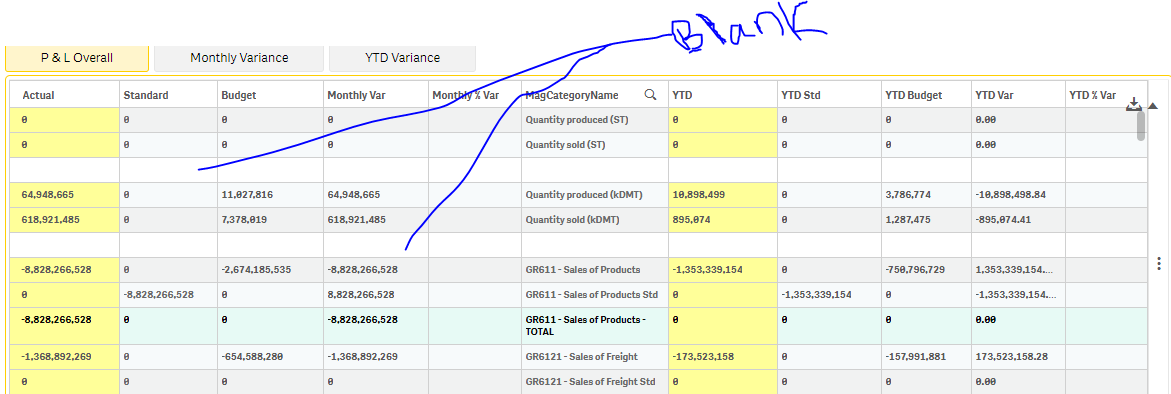Click YTD value -173,523,158
The width and height of the screenshot is (1171, 394).
[703, 357]
